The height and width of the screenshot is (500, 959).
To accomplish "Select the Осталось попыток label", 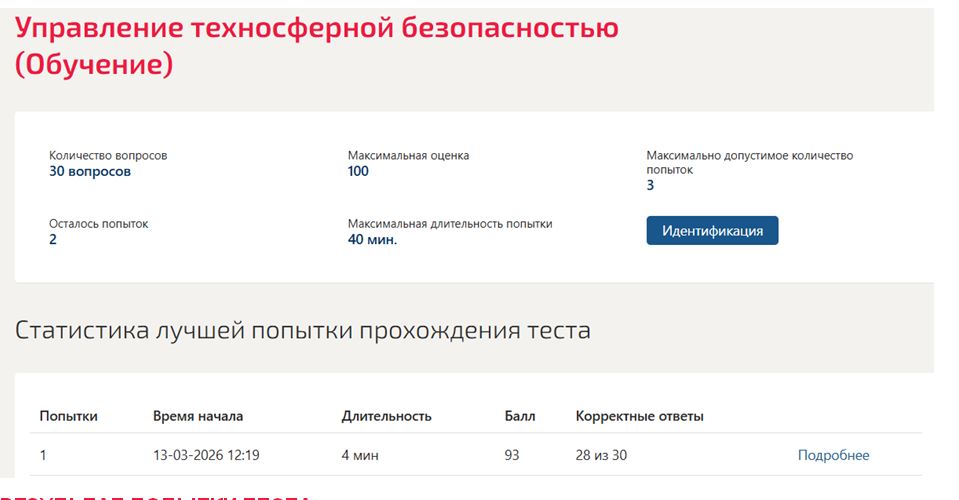I will pos(98,224).
